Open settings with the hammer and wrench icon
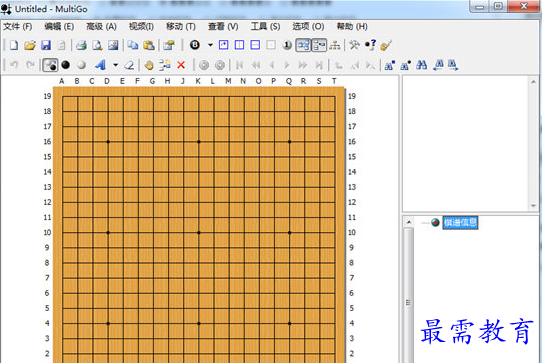 coord(354,45)
